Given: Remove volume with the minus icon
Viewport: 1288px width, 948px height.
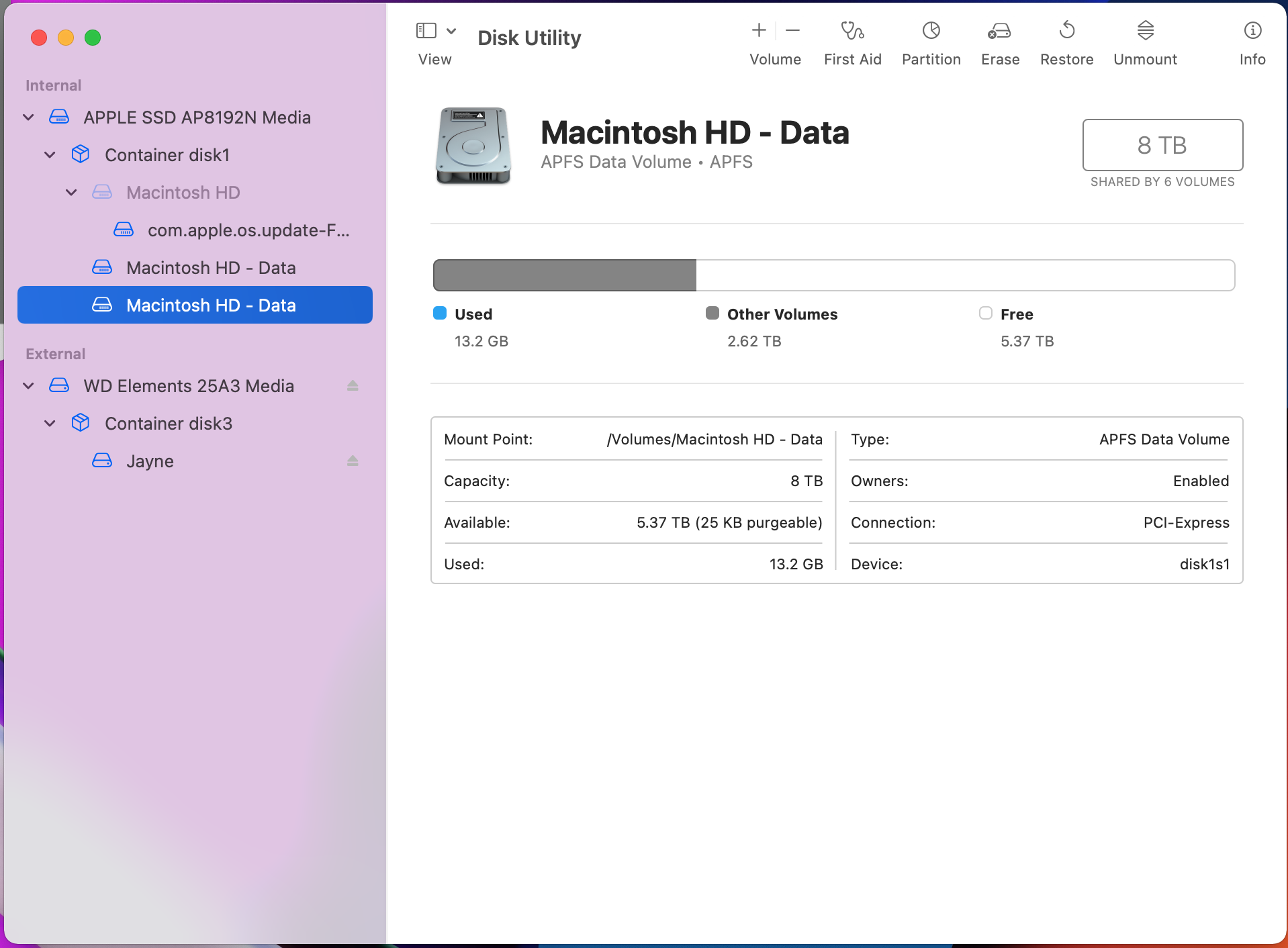Looking at the screenshot, I should (x=792, y=30).
